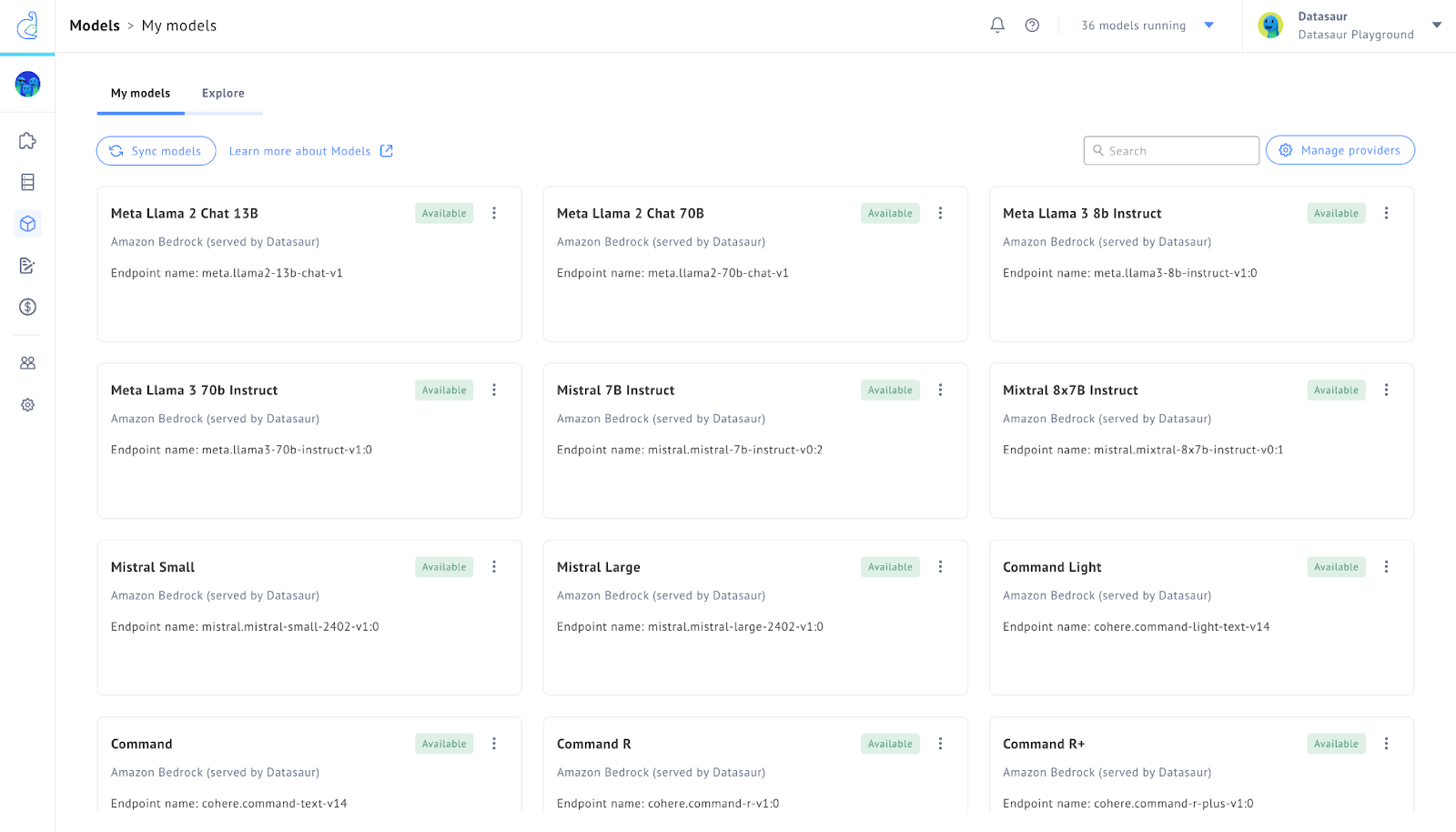Open the document edit sidebar icon
This screenshot has width=1456, height=832.
[28, 266]
